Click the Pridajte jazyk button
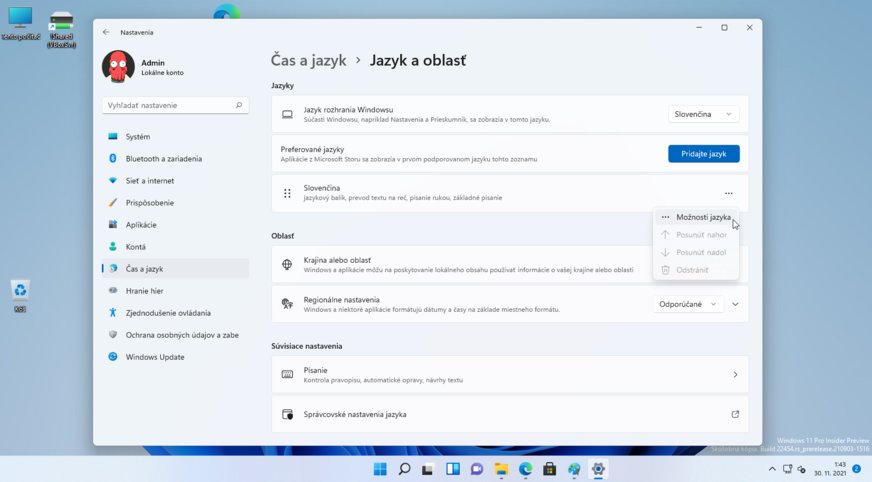872x482 pixels. click(703, 153)
